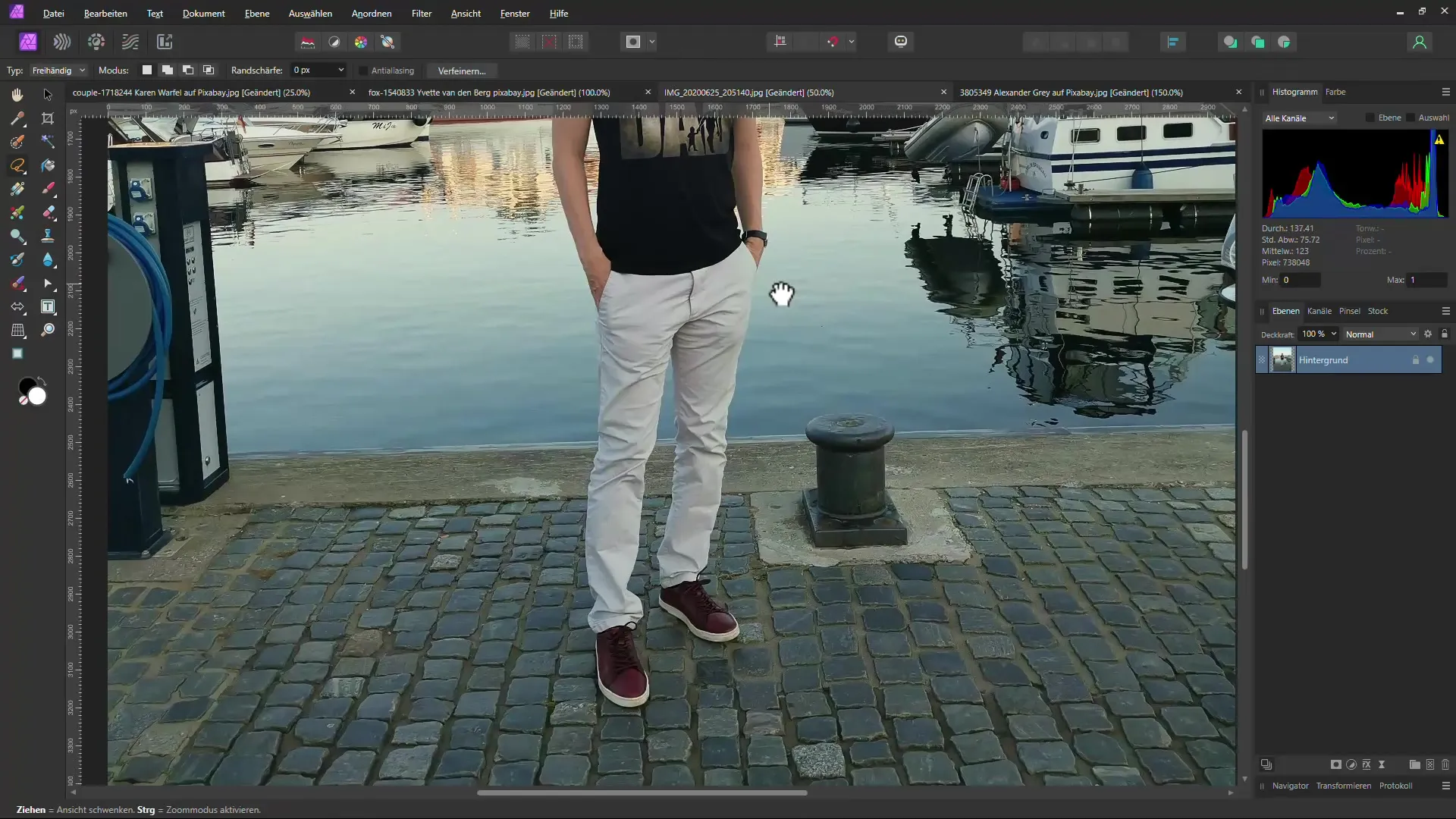Screen dimensions: 1456x819
Task: Switch to the Photo Persona
Action: (28, 42)
